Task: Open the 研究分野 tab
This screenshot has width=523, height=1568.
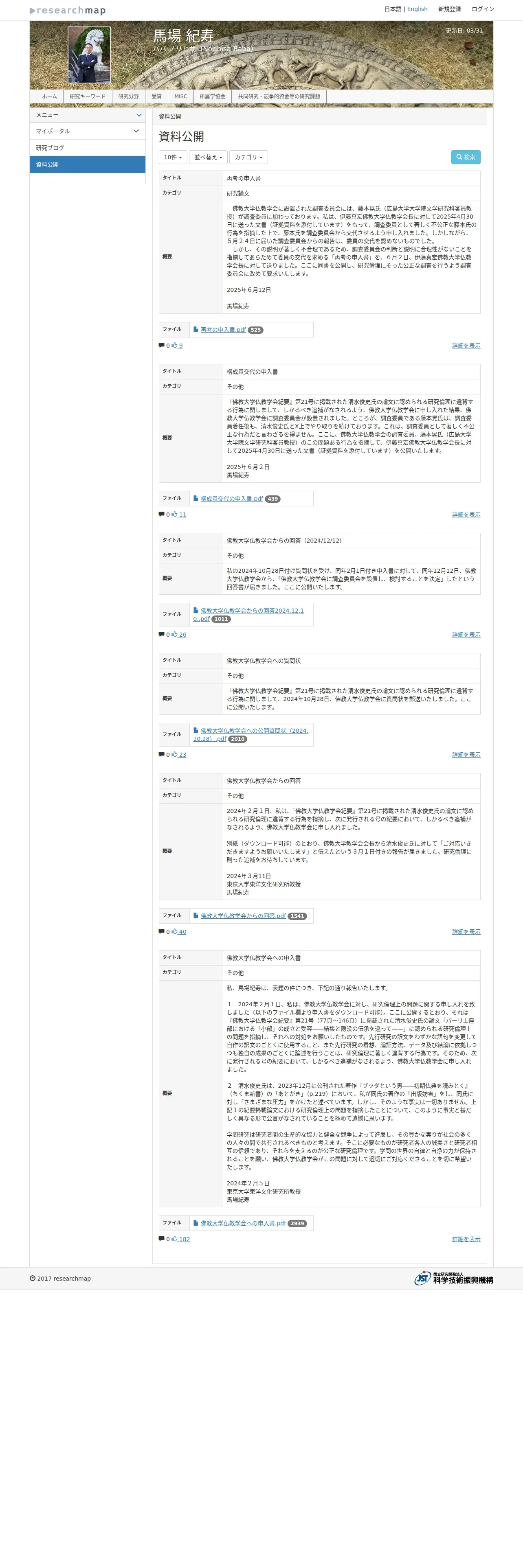Action: pyautogui.click(x=128, y=96)
